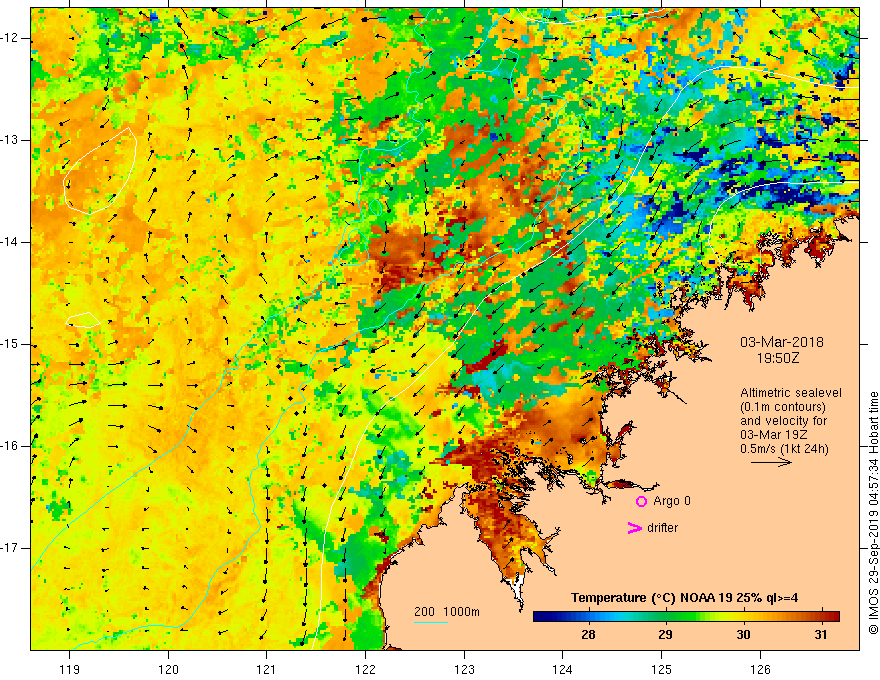Image resolution: width=880 pixels, height=680 pixels.
Task: Click latitude axis label -12
Action: pyautogui.click(x=10, y=38)
